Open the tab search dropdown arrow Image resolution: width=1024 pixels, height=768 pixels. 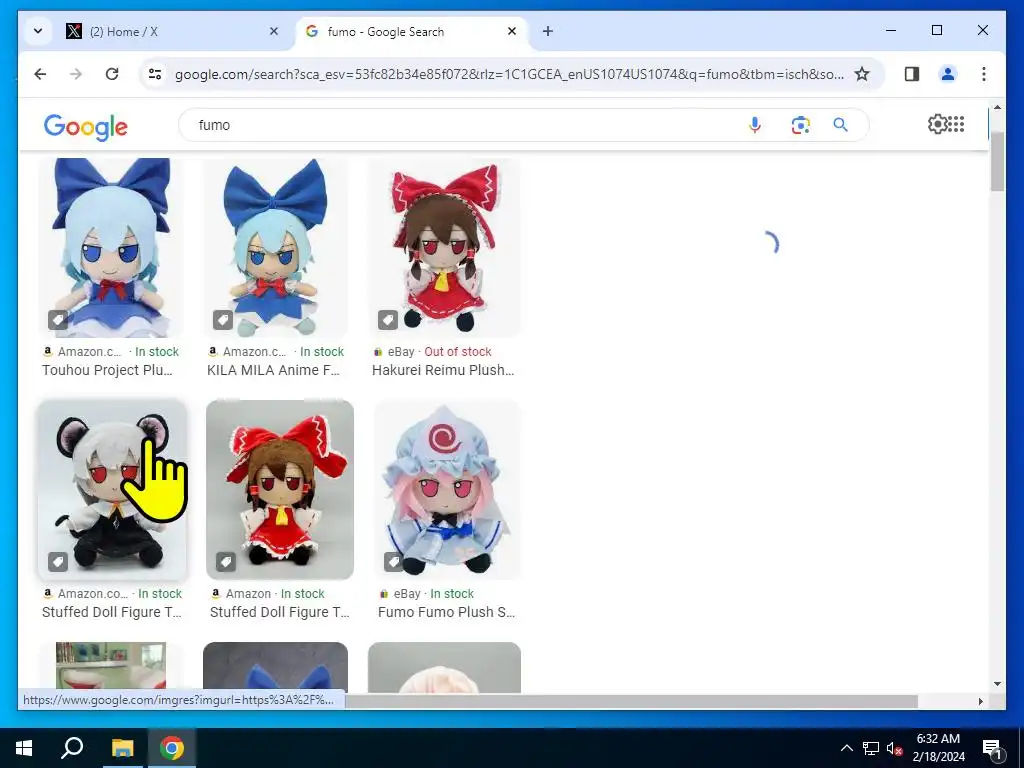point(38,31)
